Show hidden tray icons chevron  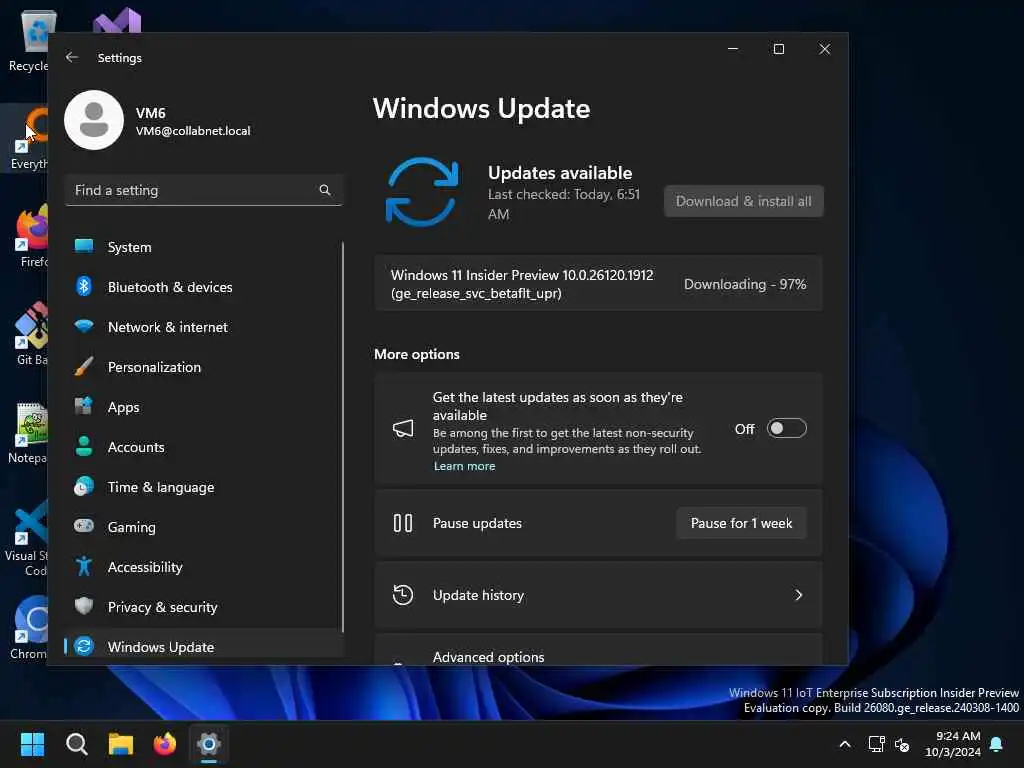(x=844, y=744)
